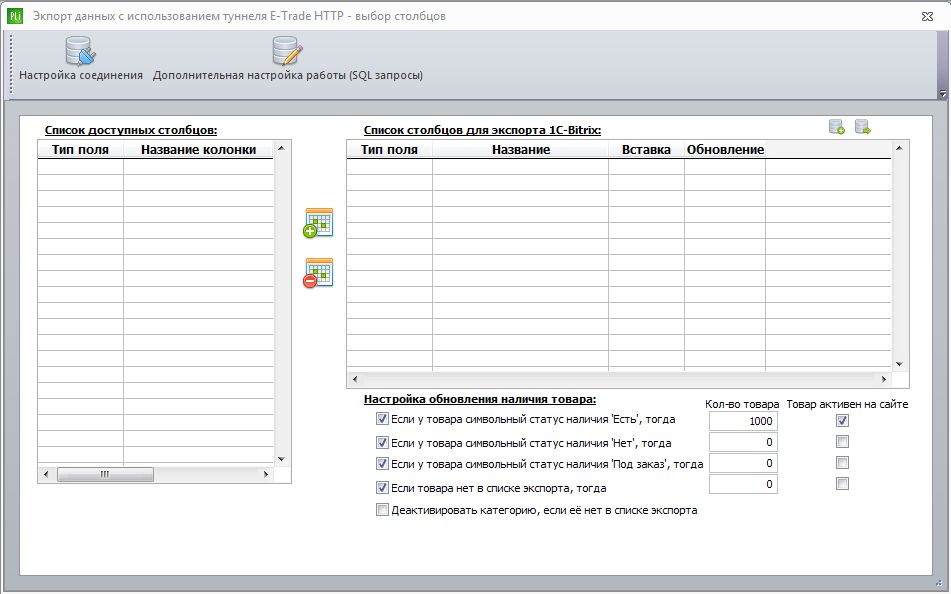Expand toolbar overflow arrow at right edge

(x=943, y=94)
